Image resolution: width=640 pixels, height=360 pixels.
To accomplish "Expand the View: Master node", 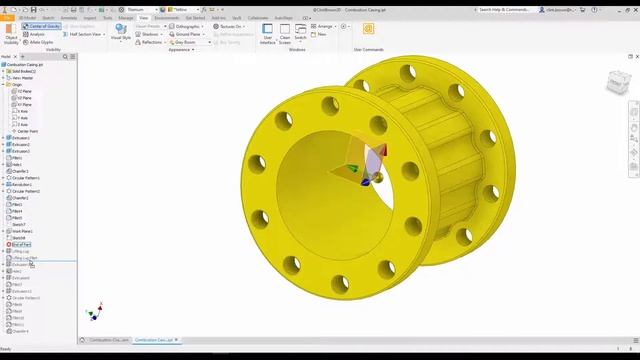I will (3, 78).
